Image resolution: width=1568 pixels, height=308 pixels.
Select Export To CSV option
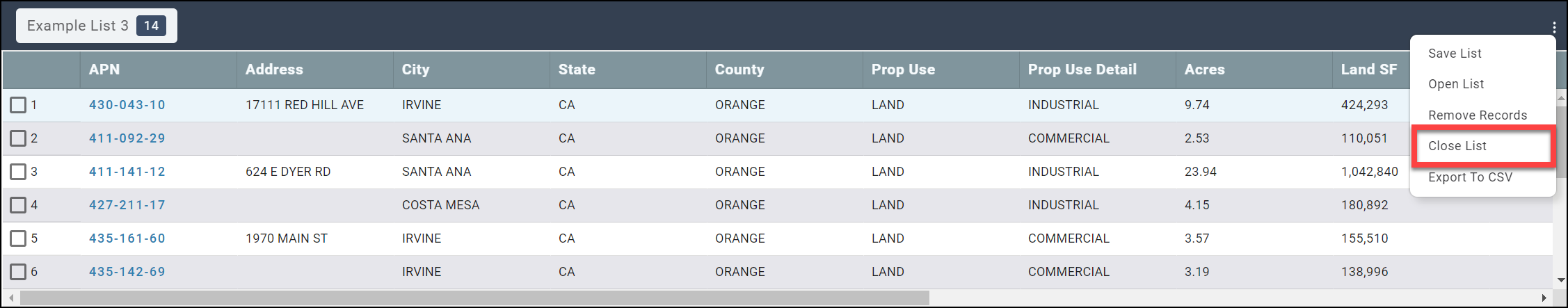click(x=1470, y=177)
